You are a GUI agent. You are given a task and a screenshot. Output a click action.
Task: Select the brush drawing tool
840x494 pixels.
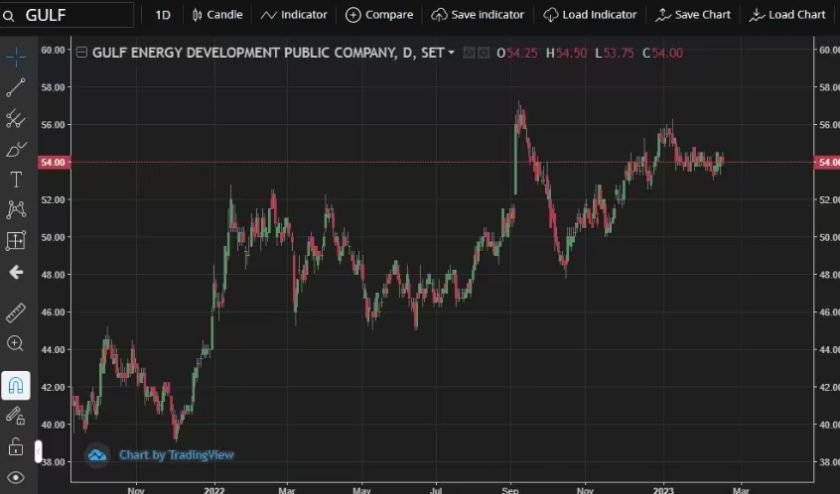[x=16, y=149]
